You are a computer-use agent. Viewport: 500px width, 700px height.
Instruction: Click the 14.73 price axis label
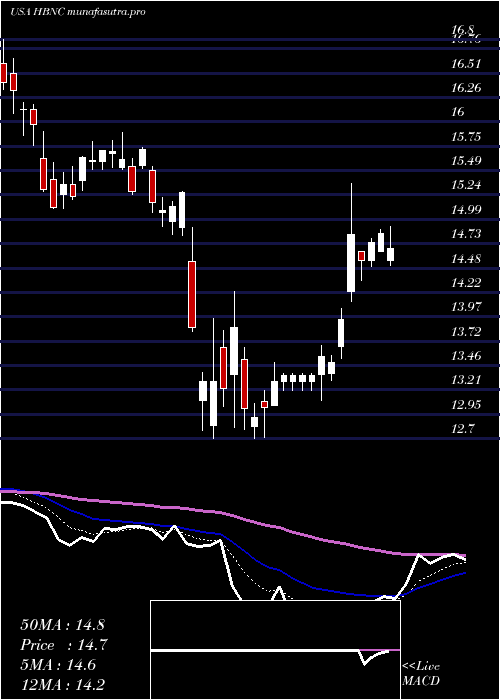(x=466, y=234)
